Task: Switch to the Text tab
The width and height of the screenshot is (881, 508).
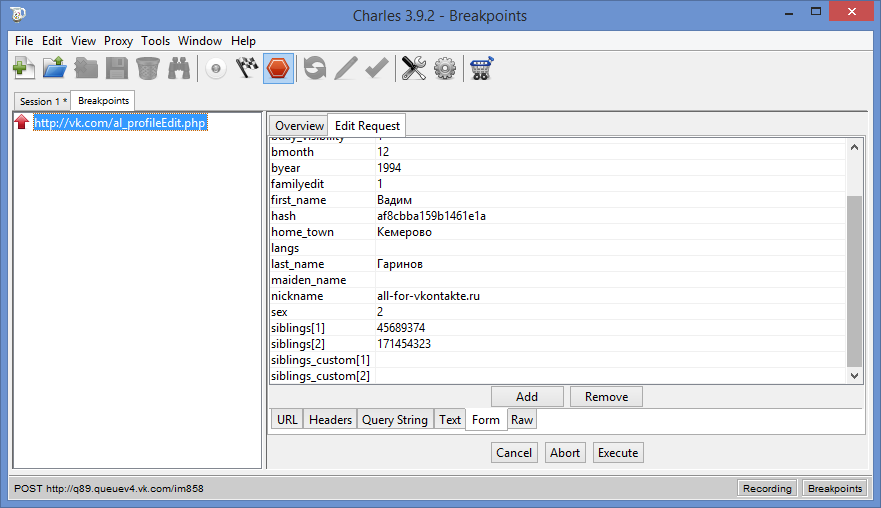Action: tap(450, 420)
